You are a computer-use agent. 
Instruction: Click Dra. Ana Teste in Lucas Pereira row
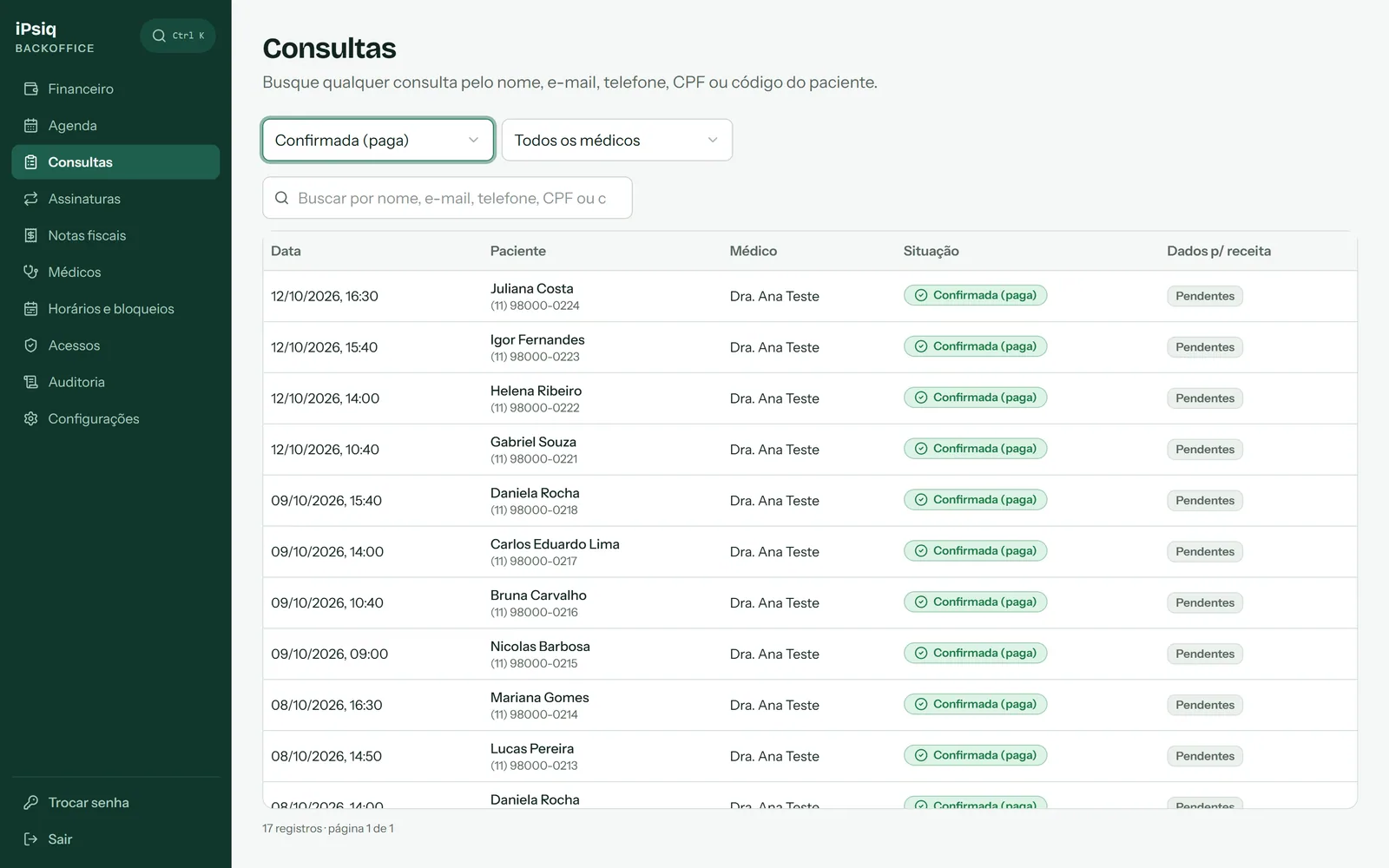774,756
